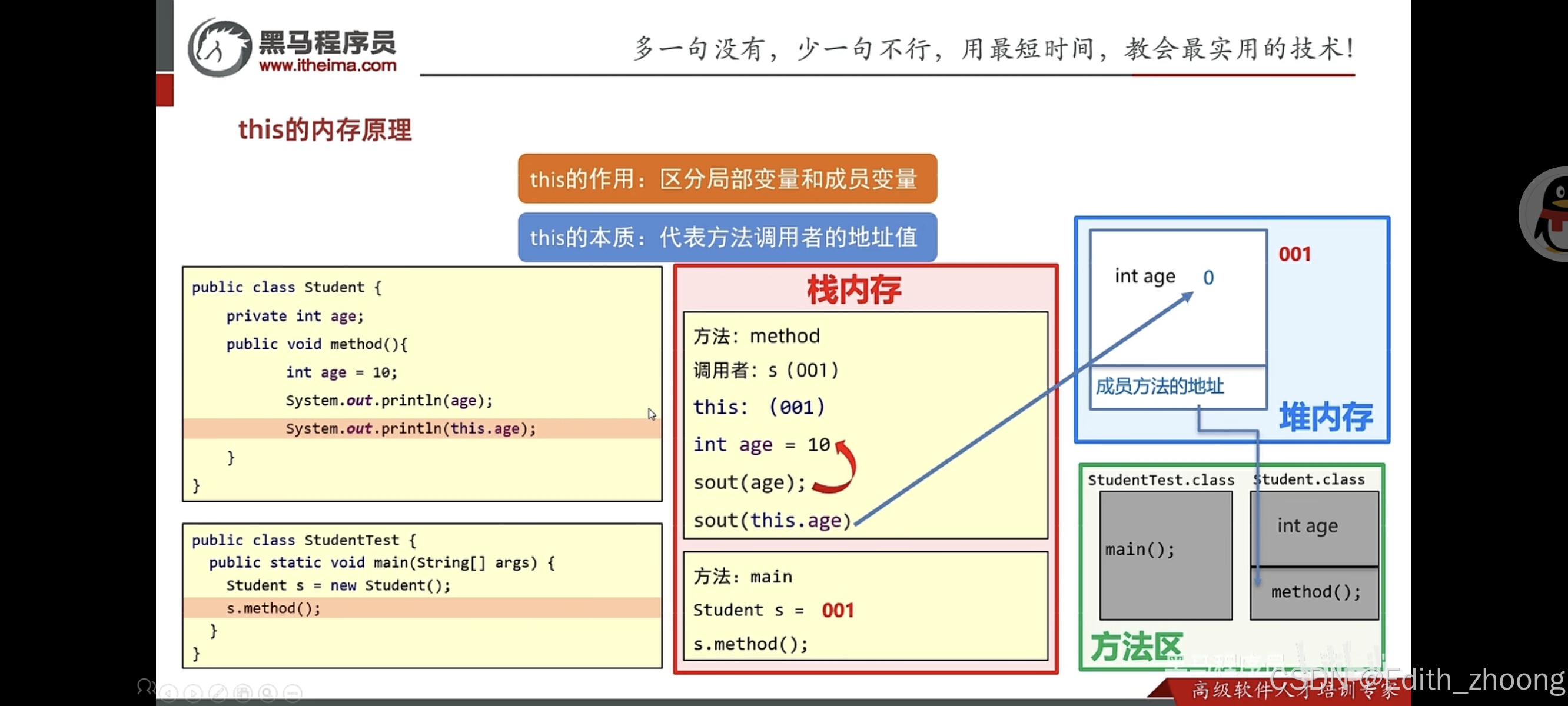Viewport: 1568px width, 706px height.
Task: Click the highlighted s.method(); code line
Action: pyautogui.click(x=273, y=607)
